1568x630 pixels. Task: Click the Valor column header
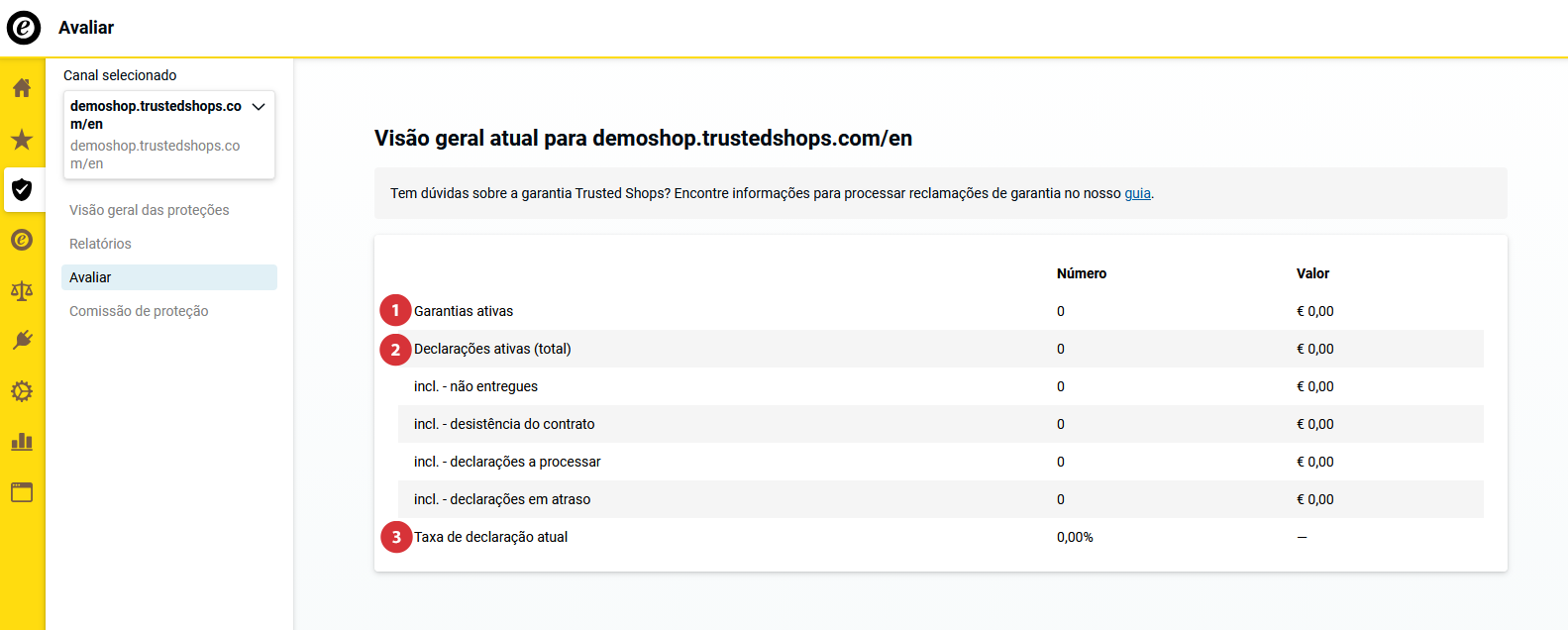point(1313,273)
